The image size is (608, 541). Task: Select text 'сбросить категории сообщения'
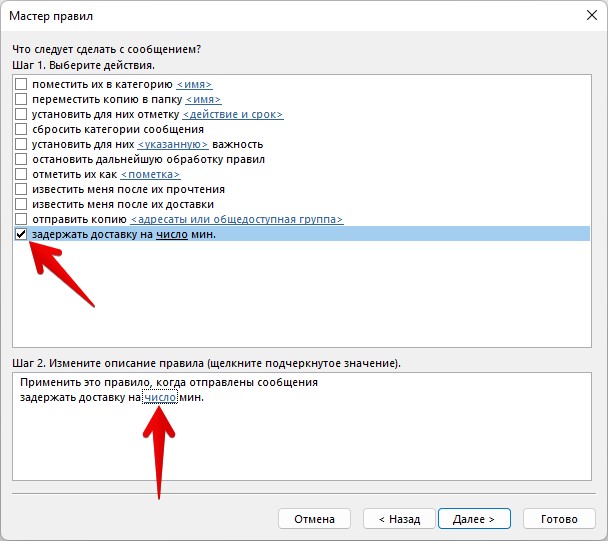[118, 129]
